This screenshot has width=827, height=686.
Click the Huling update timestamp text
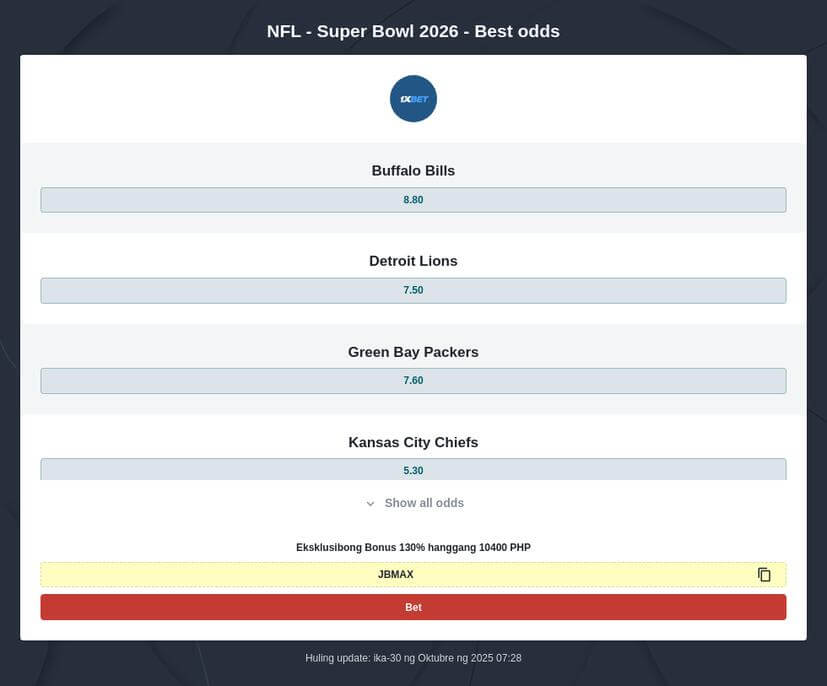click(413, 657)
